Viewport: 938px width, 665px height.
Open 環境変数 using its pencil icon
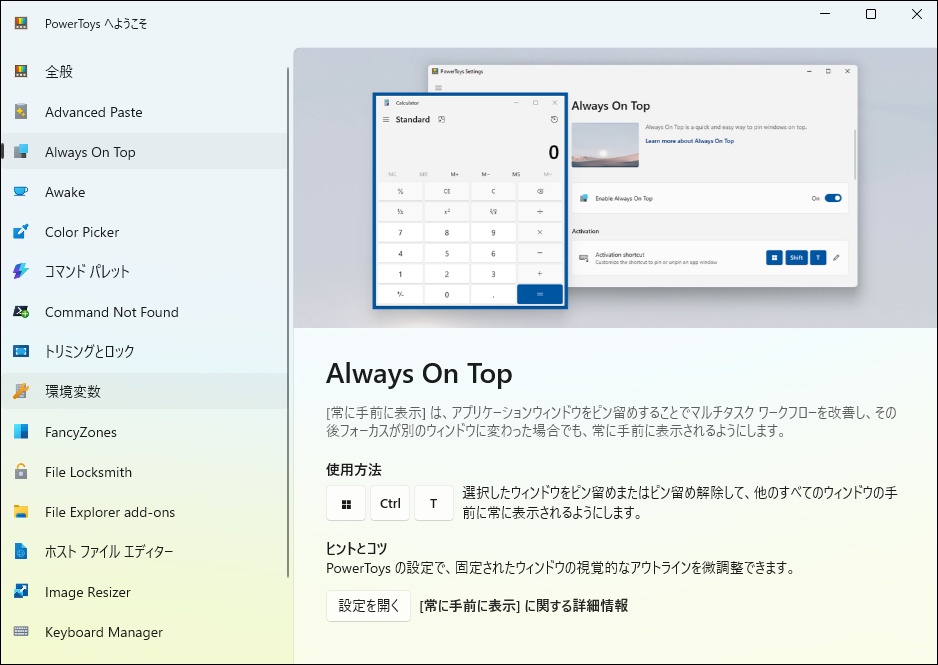click(x=22, y=392)
